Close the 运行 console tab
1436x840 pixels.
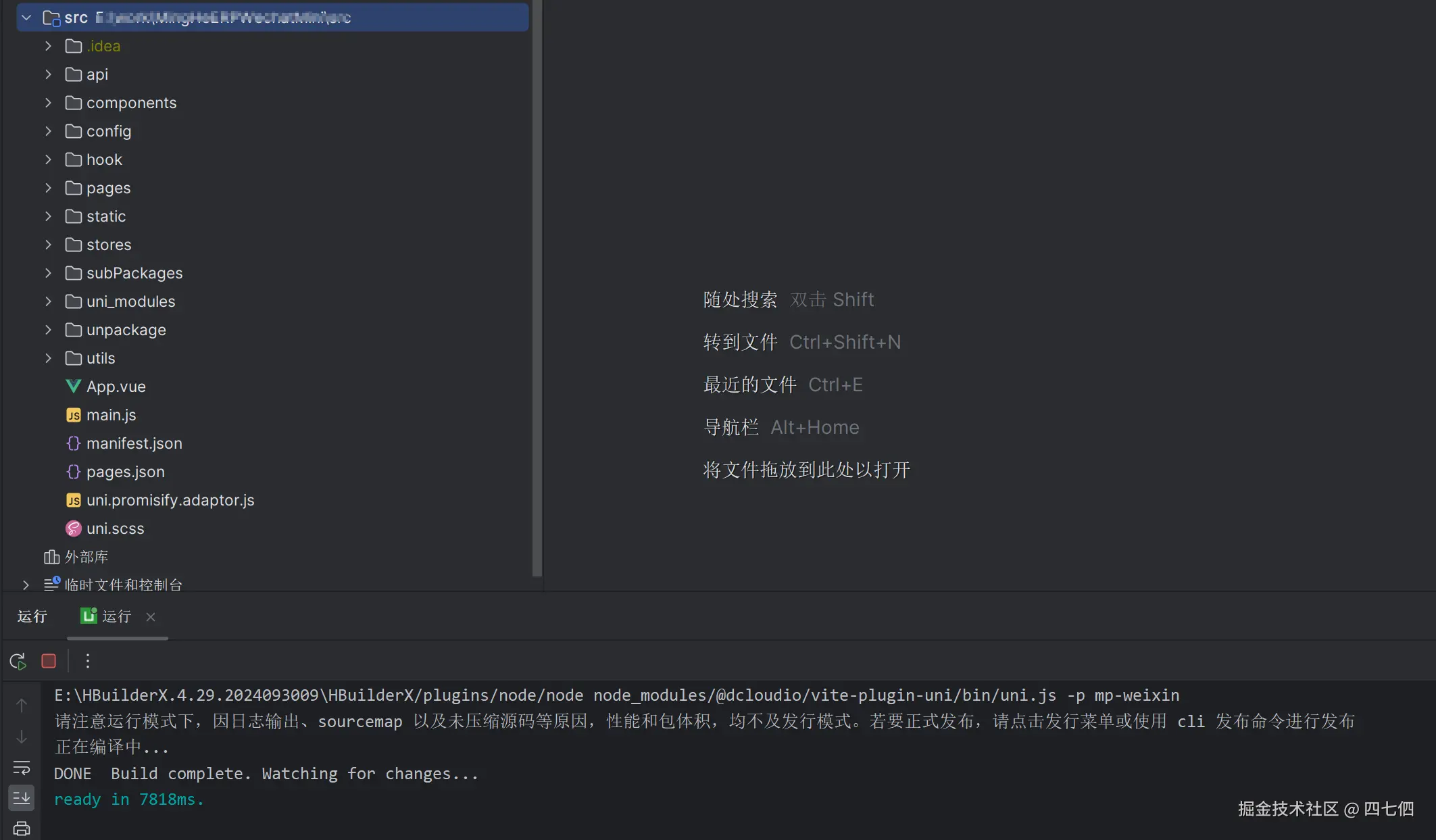pos(150,616)
